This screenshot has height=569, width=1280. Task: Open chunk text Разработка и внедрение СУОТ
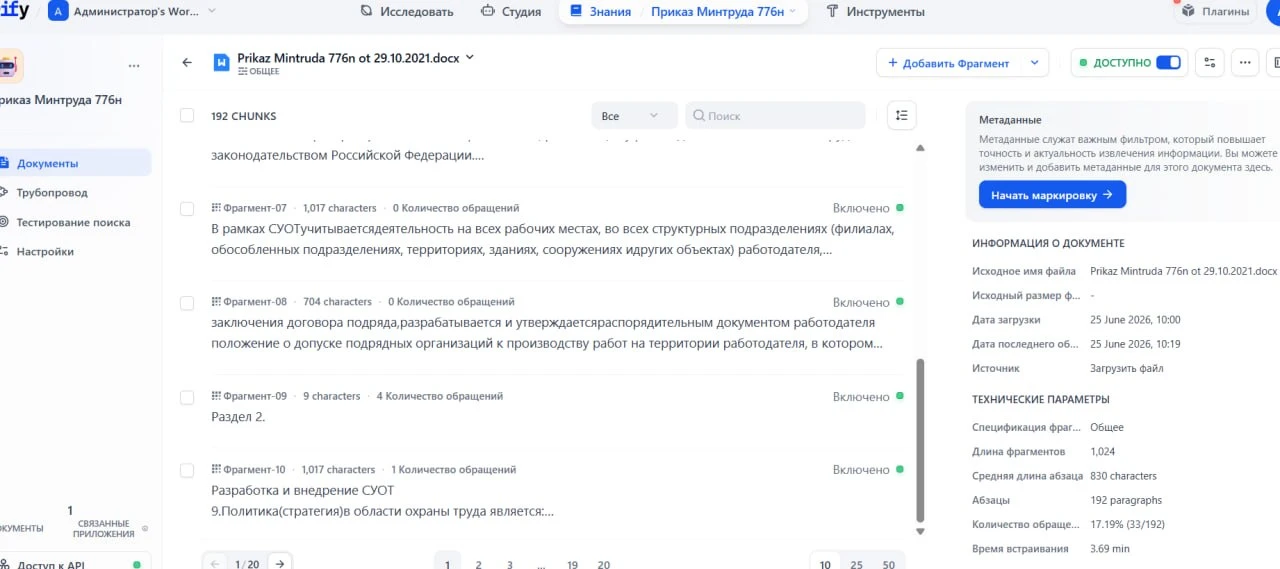point(302,490)
